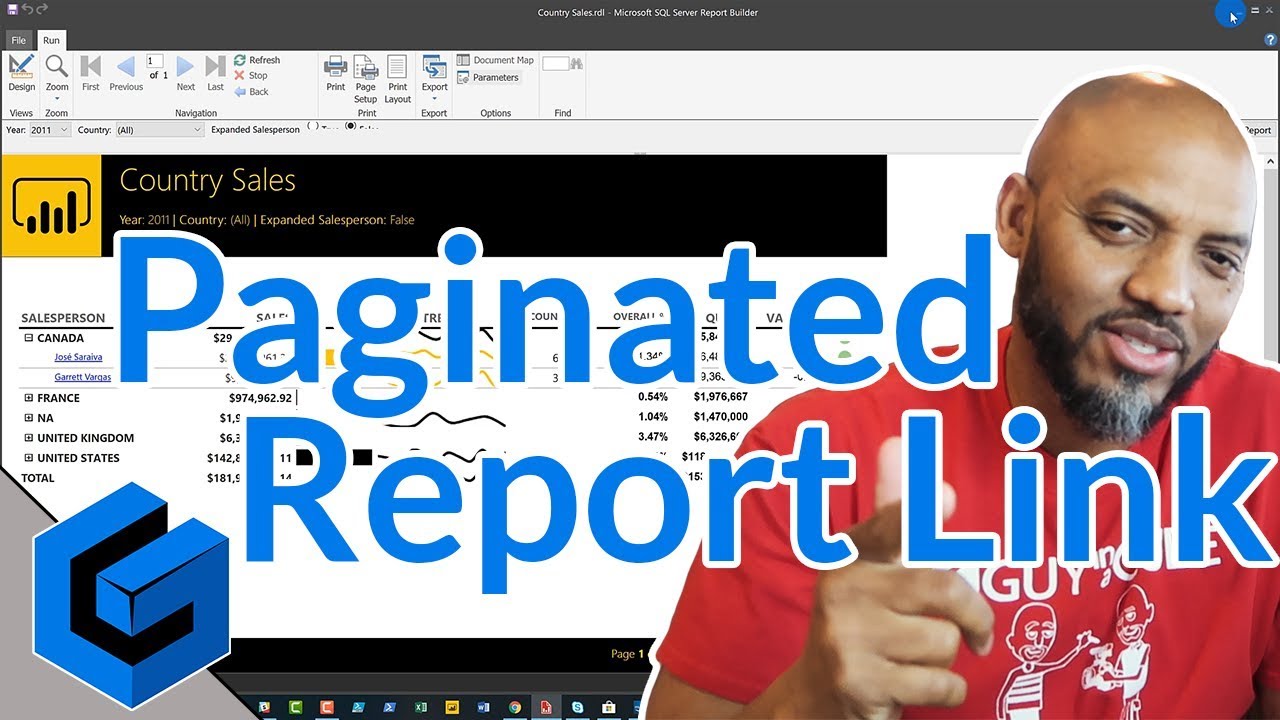The width and height of the screenshot is (1280, 720).
Task: Undo the last action in the title bar
Action: (27, 9)
